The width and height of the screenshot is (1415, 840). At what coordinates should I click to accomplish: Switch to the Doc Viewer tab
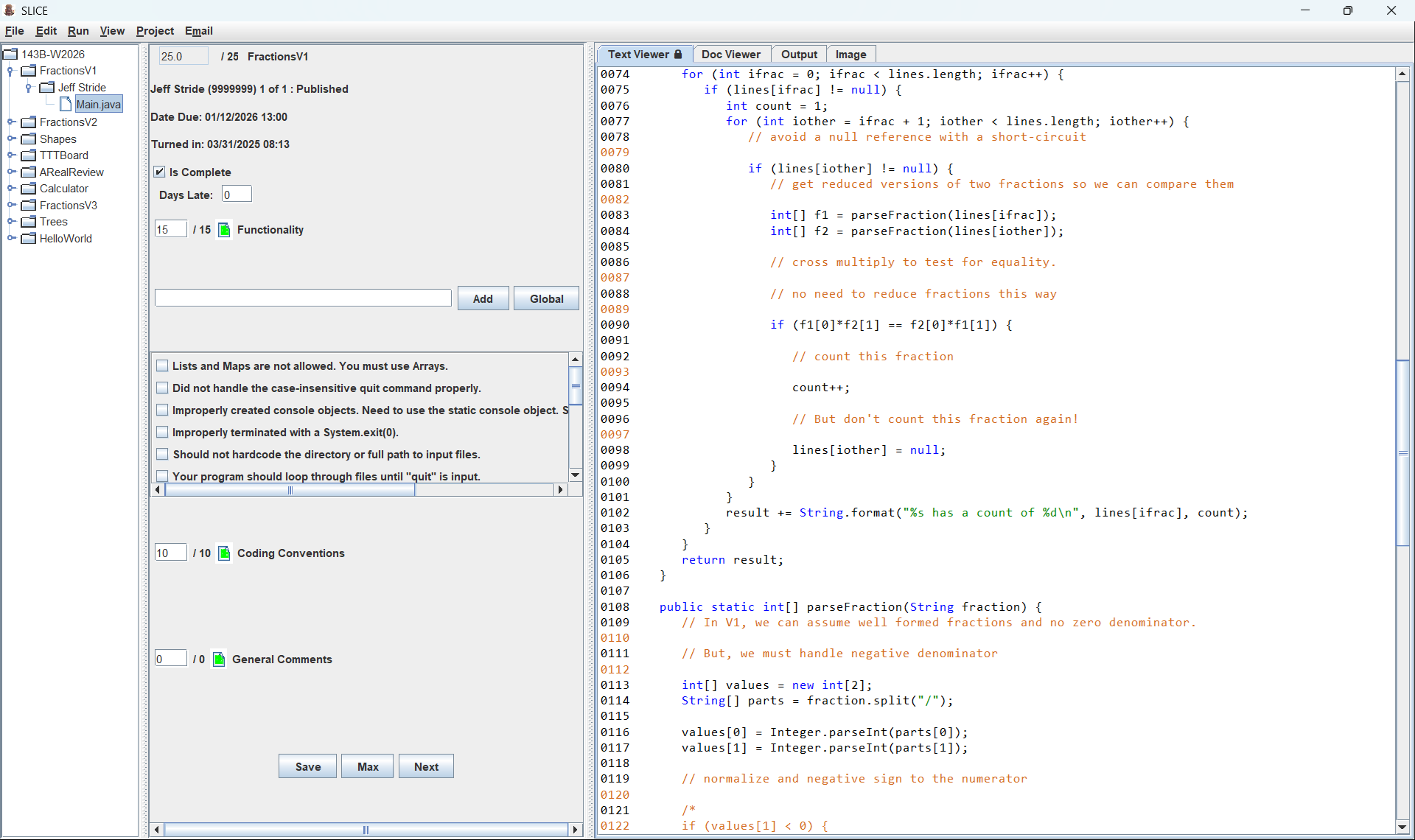click(731, 55)
